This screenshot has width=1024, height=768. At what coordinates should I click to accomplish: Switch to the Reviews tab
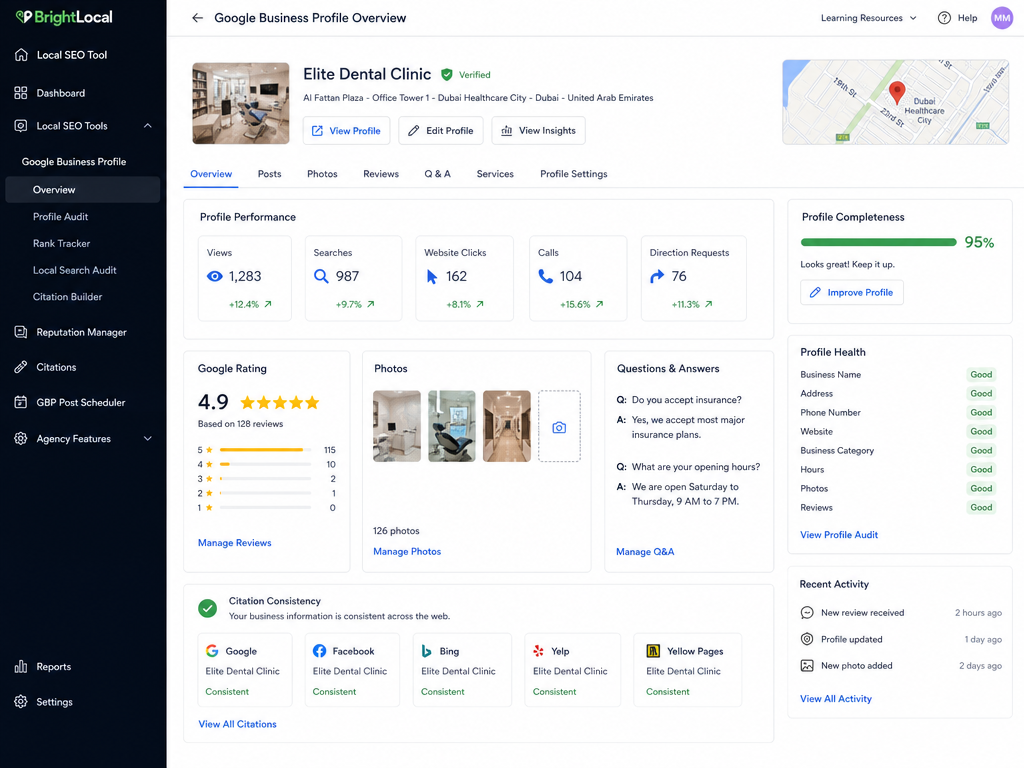tap(381, 174)
